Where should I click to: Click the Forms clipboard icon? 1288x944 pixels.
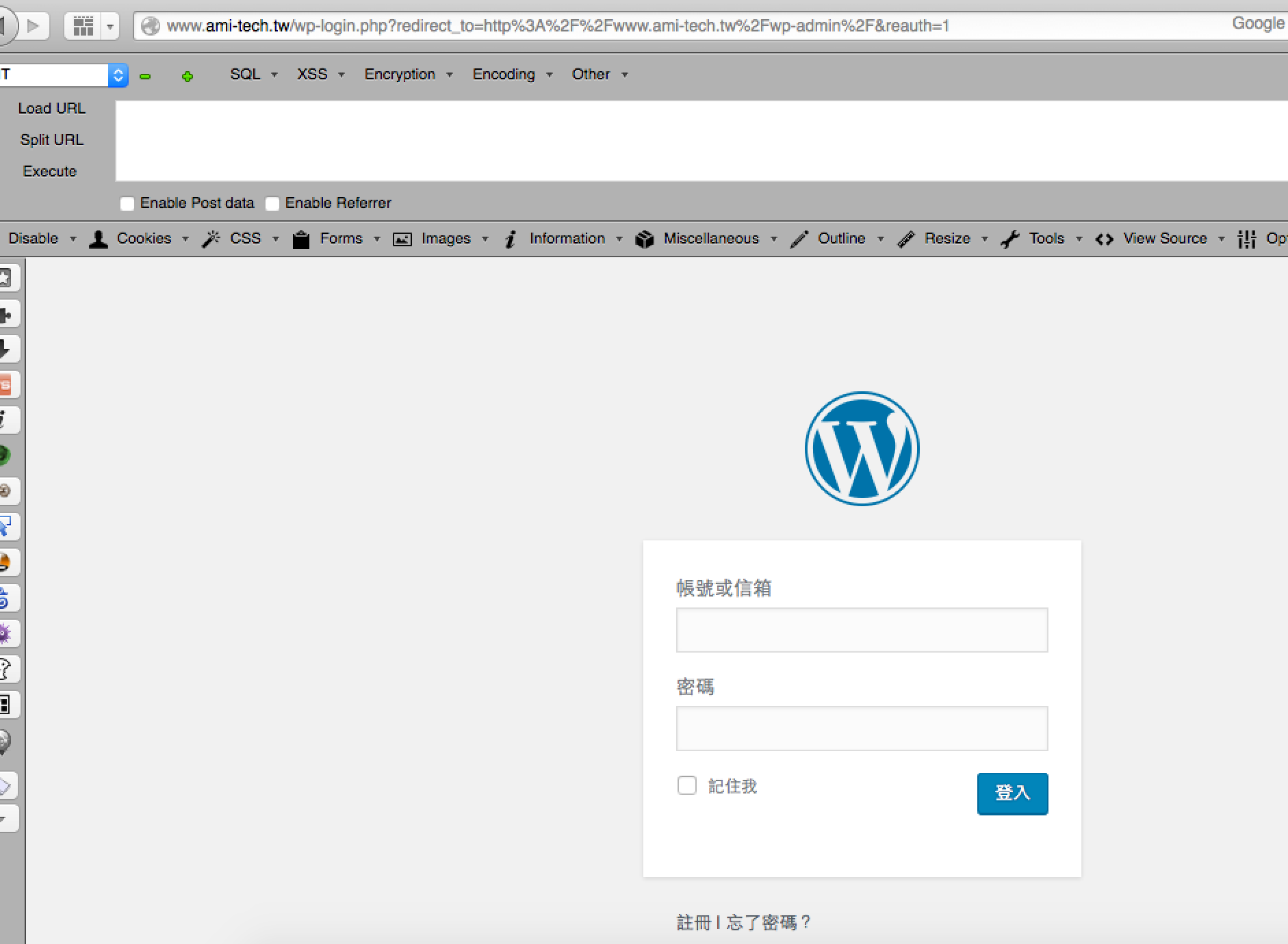click(x=301, y=239)
